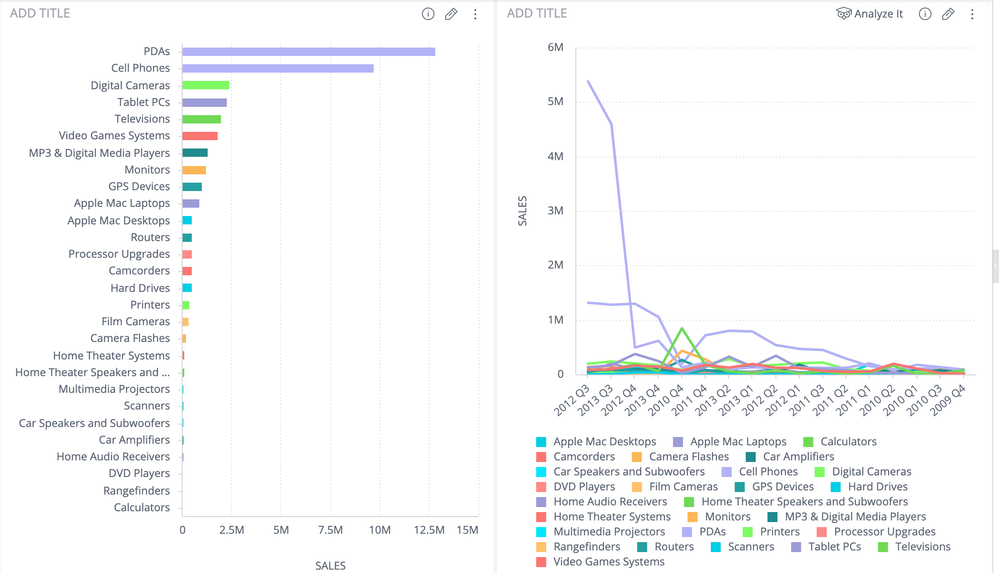Open the left bar chart's three-dot menu
The image size is (999, 573).
475,14
